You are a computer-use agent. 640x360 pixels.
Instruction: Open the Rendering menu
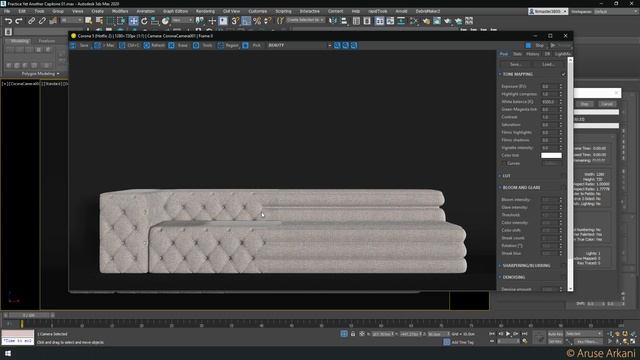click(205, 11)
